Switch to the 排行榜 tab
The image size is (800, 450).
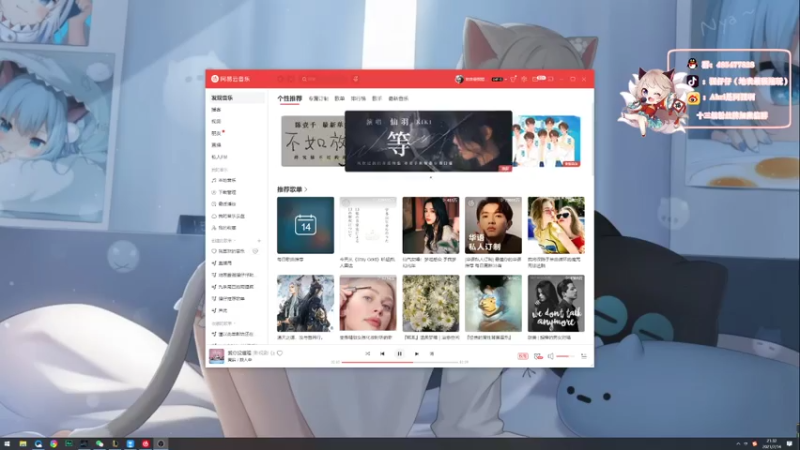click(x=358, y=98)
